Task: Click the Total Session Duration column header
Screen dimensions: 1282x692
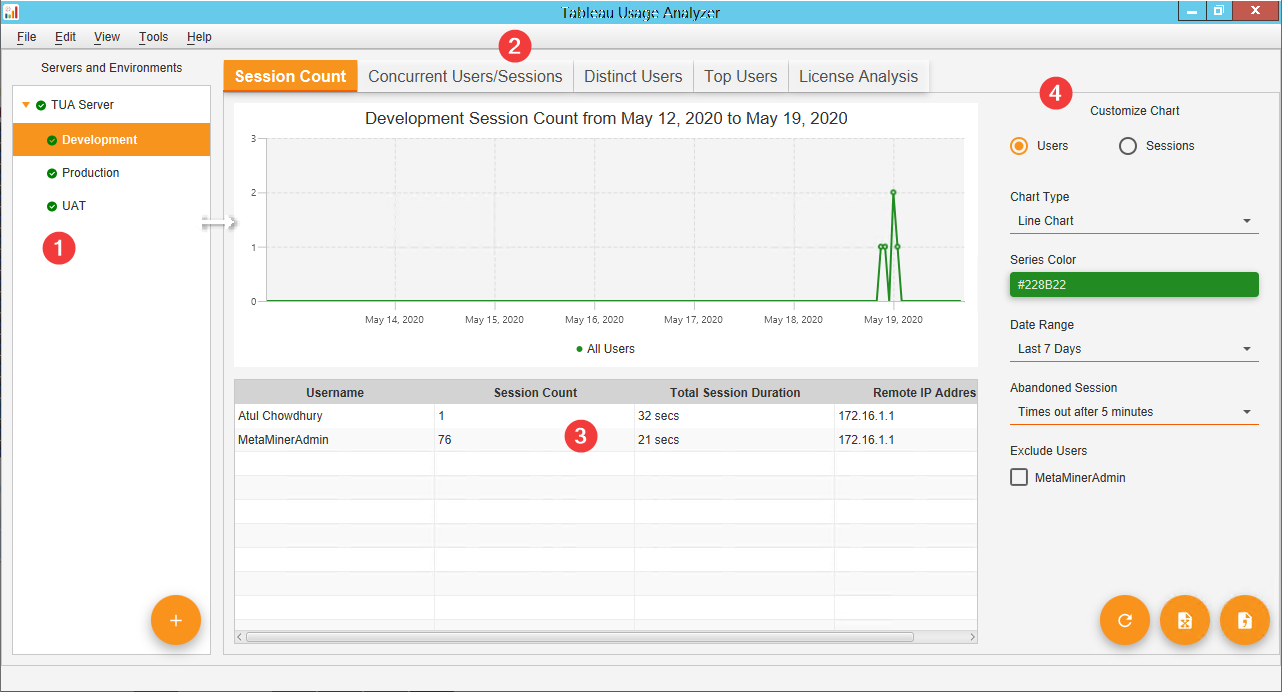Action: click(x=735, y=392)
